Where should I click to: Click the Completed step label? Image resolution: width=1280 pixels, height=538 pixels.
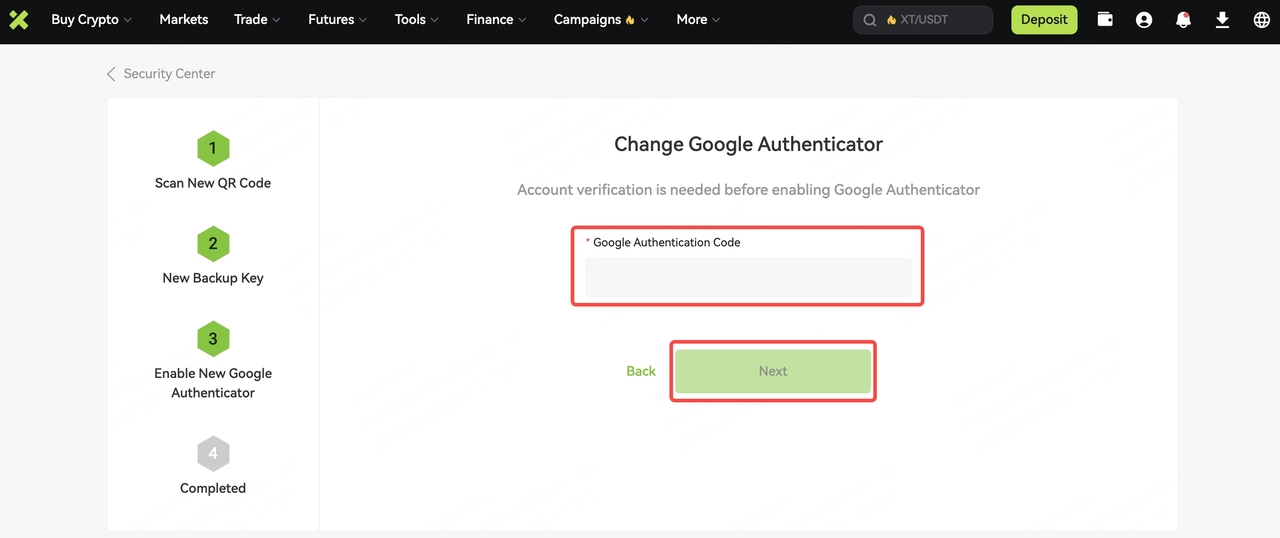[x=213, y=488]
